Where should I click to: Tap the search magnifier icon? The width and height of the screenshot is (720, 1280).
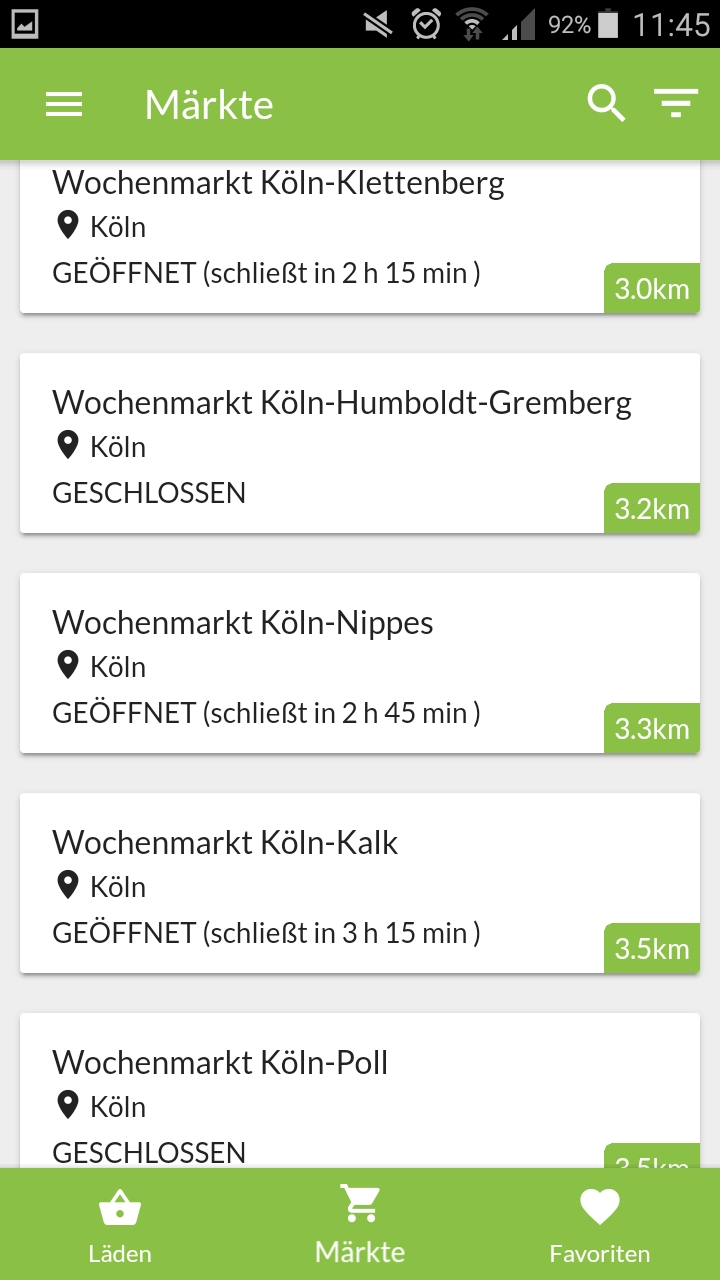click(x=606, y=103)
